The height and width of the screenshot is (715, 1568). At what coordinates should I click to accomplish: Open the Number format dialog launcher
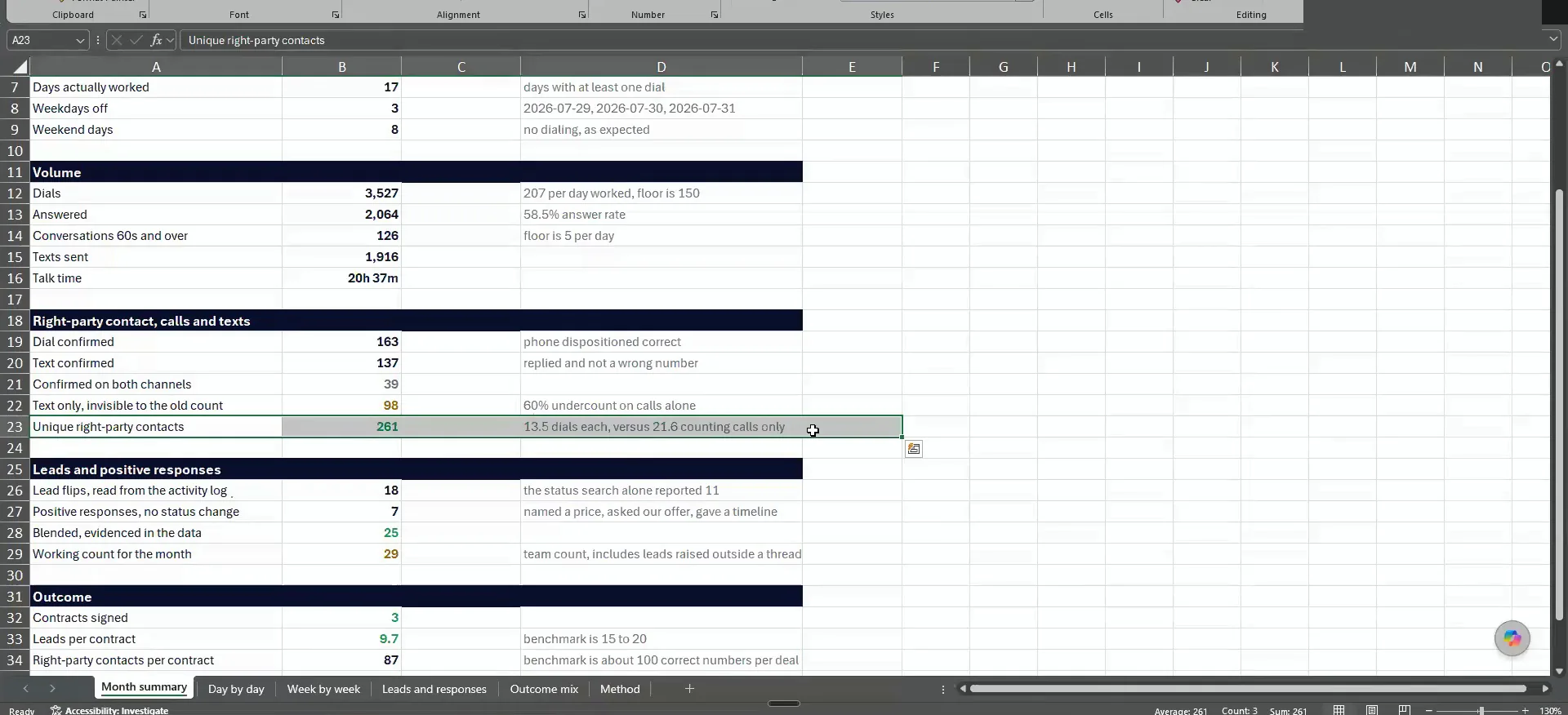(x=715, y=15)
